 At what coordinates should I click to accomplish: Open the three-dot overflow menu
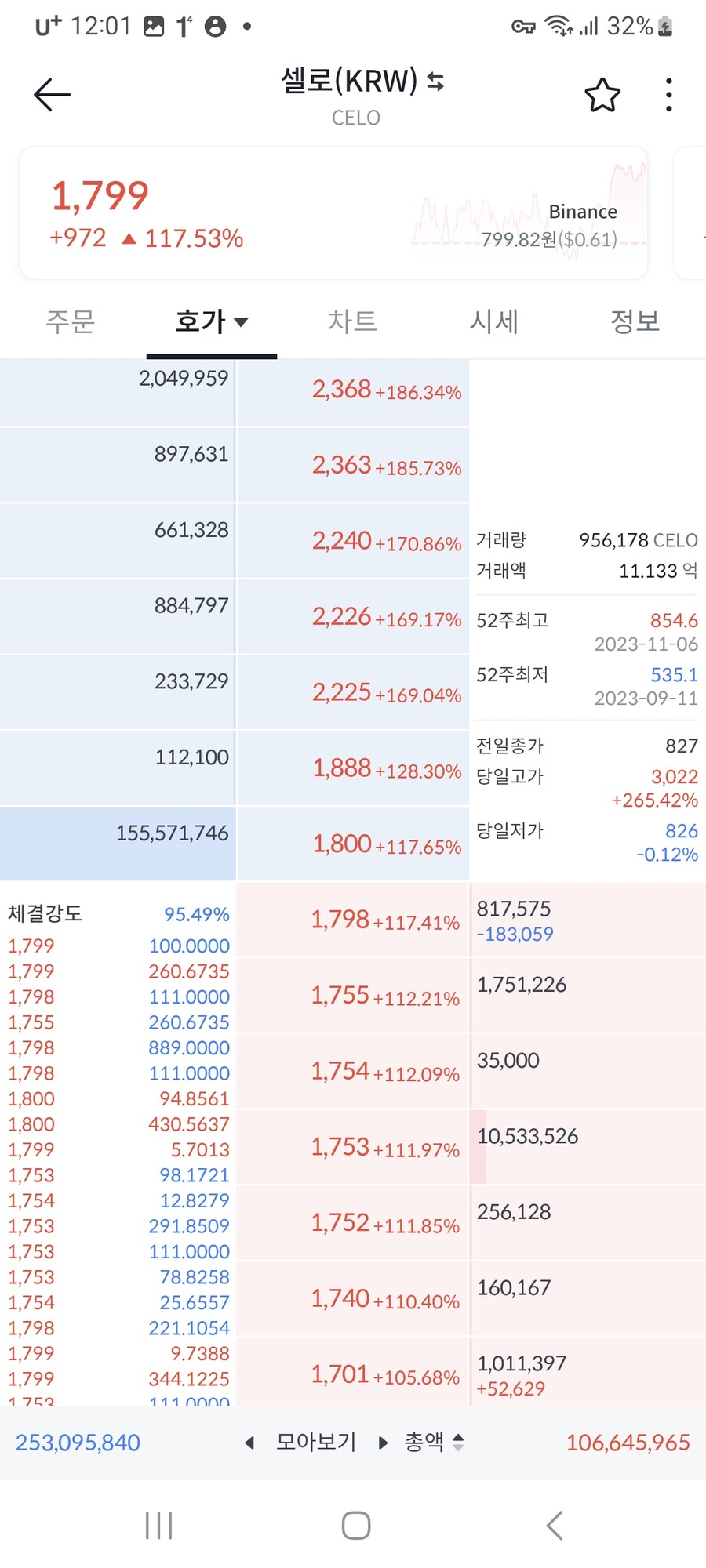[668, 93]
